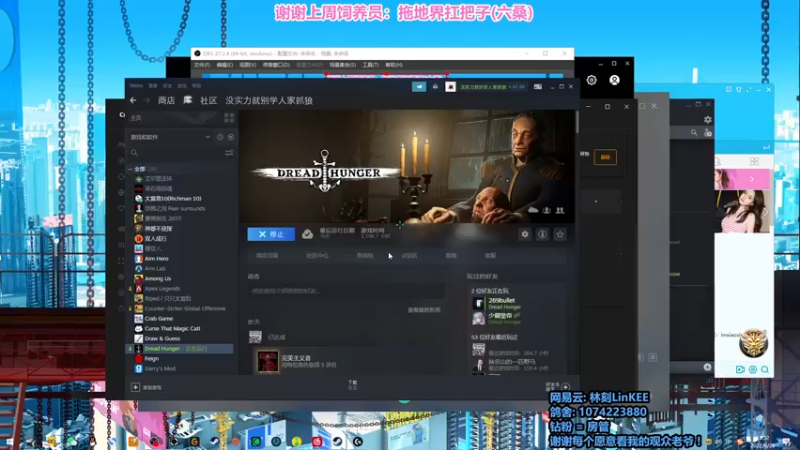Open the Steam menu in Steam title bar
This screenshot has width=800, height=450.
136,86
